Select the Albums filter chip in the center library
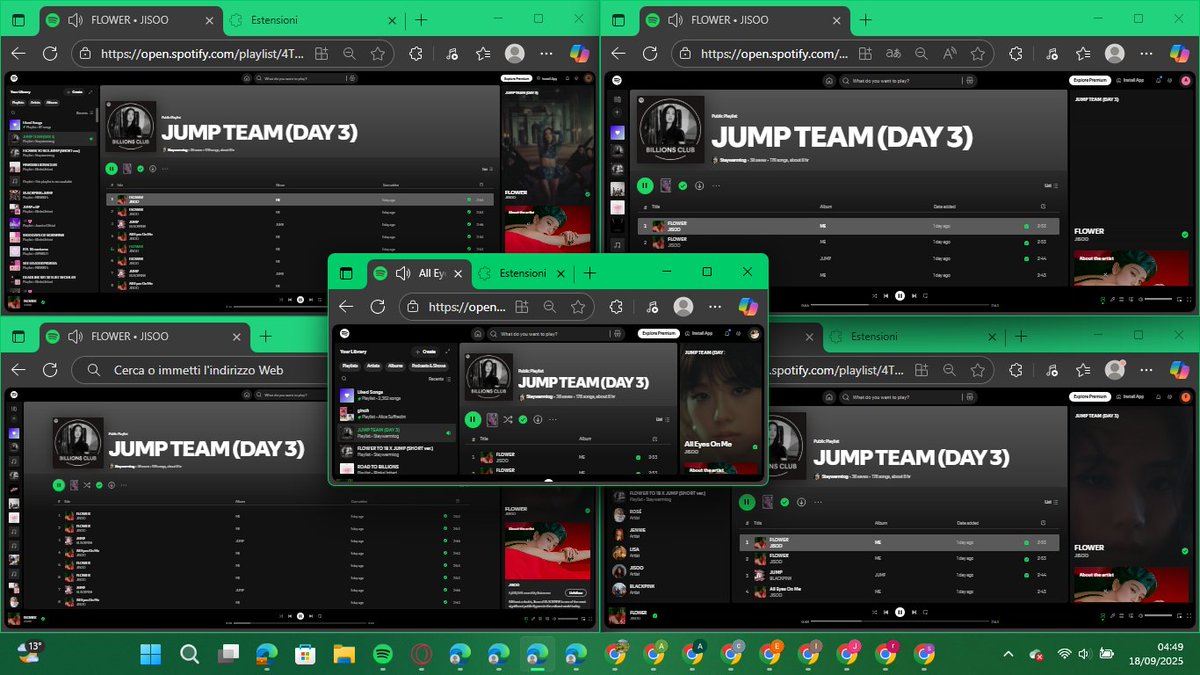This screenshot has width=1200, height=675. 395,366
